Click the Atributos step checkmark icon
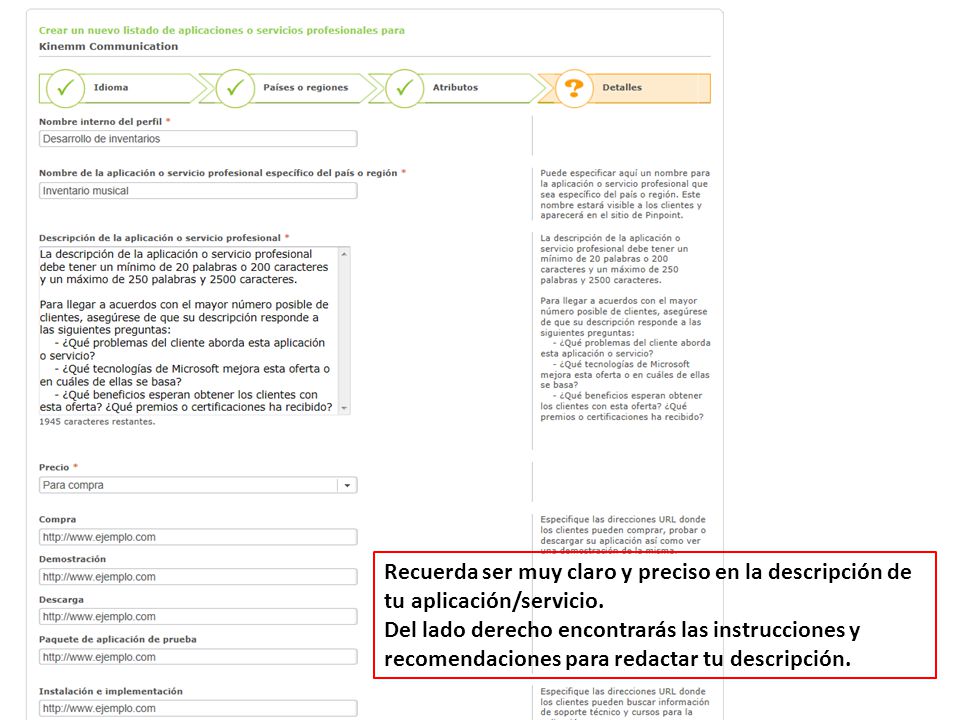The image size is (960, 720). coord(404,88)
